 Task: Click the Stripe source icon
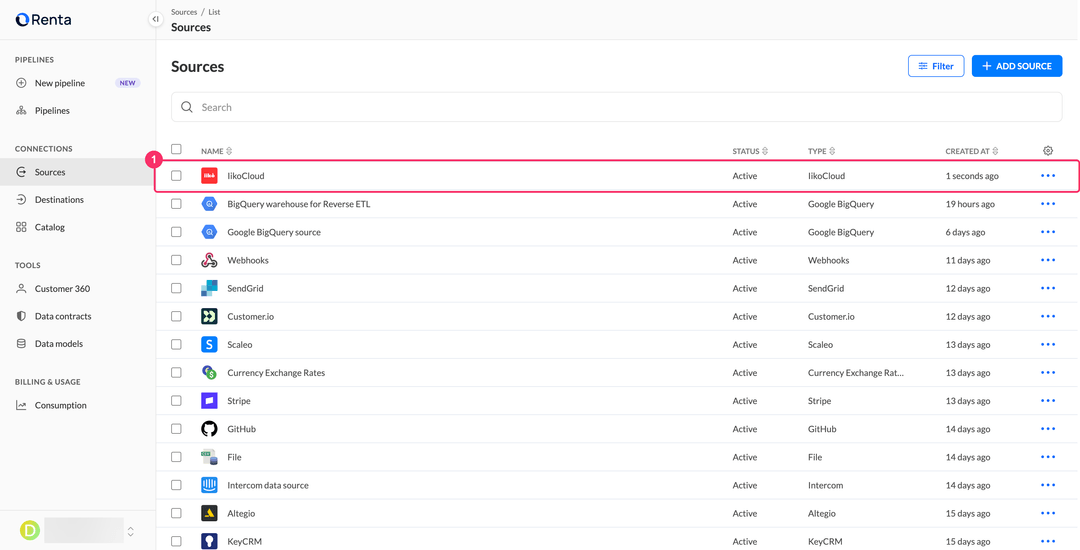pyautogui.click(x=209, y=401)
